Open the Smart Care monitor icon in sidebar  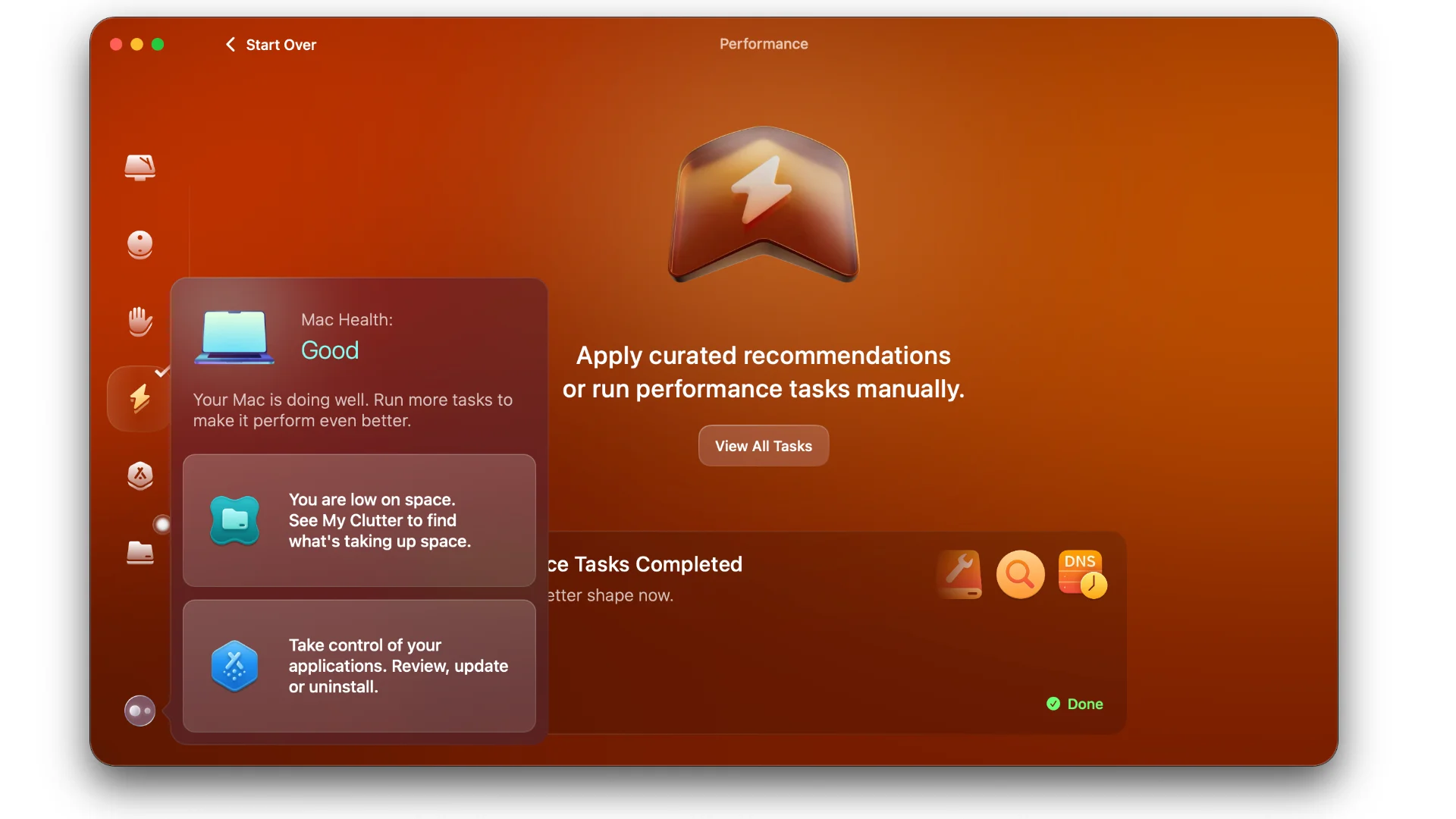point(140,167)
